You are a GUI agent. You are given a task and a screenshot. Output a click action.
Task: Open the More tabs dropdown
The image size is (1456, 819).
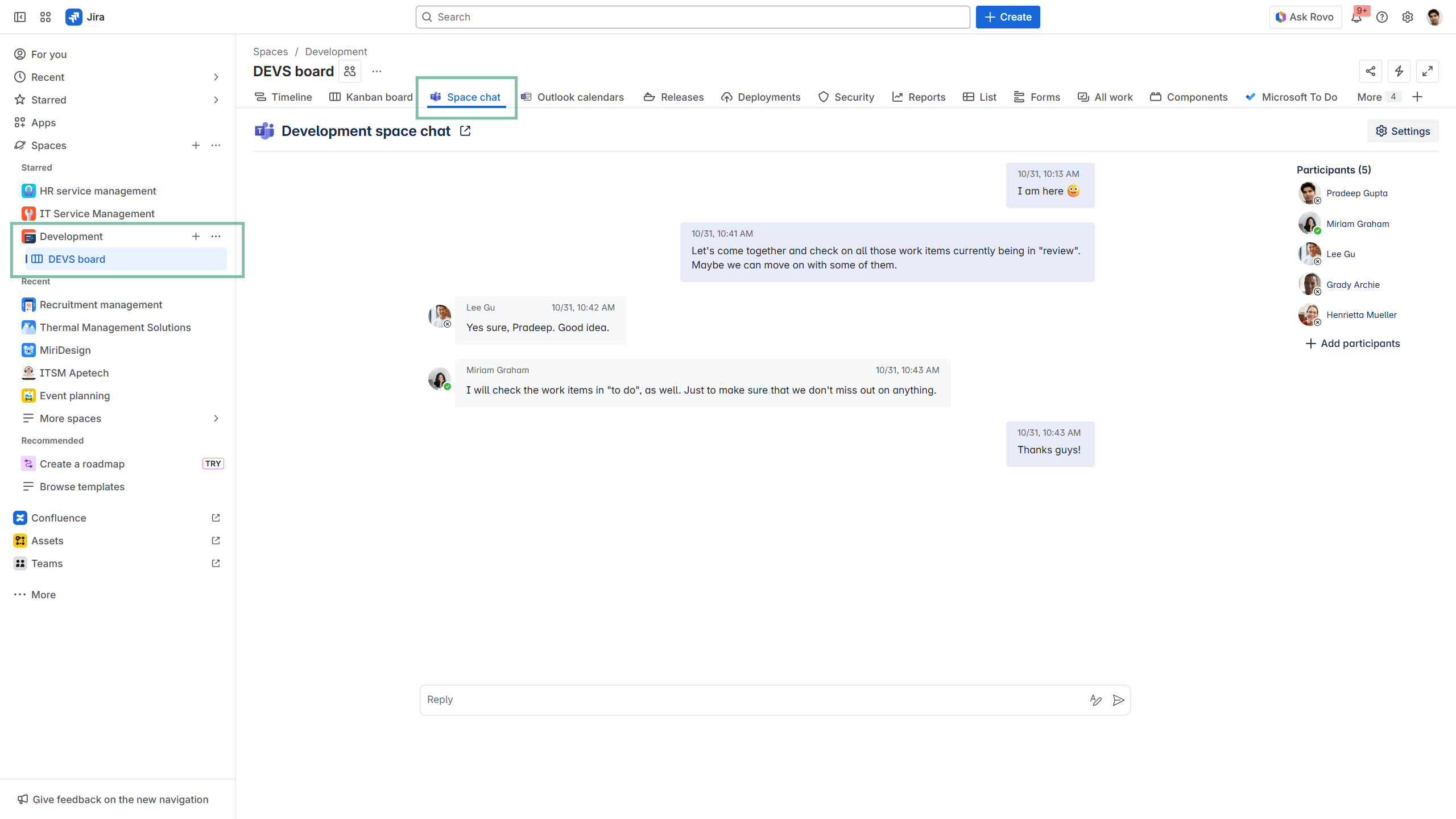click(x=1376, y=97)
